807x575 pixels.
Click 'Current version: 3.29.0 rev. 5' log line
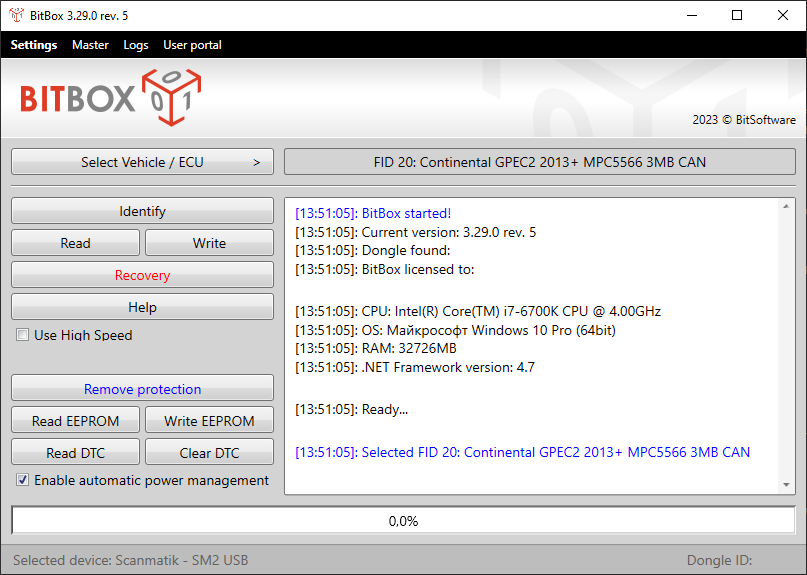(416, 232)
